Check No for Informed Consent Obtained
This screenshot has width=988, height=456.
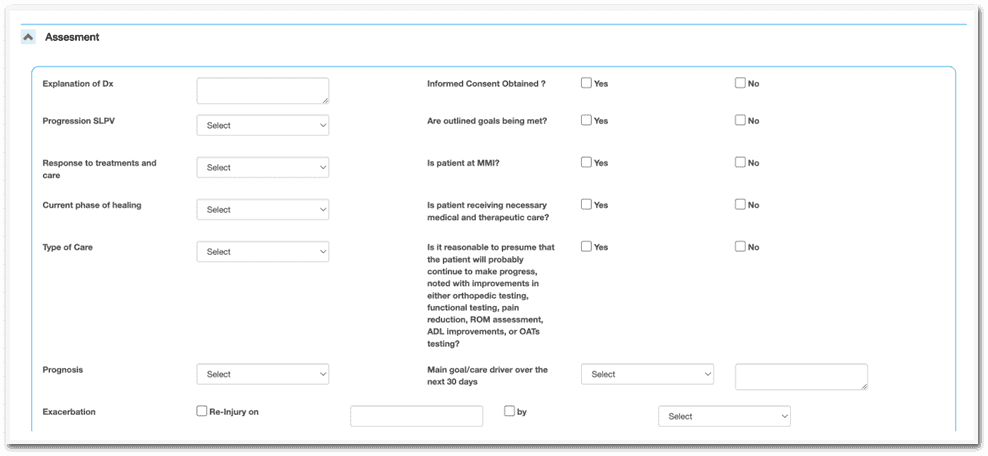[x=741, y=83]
